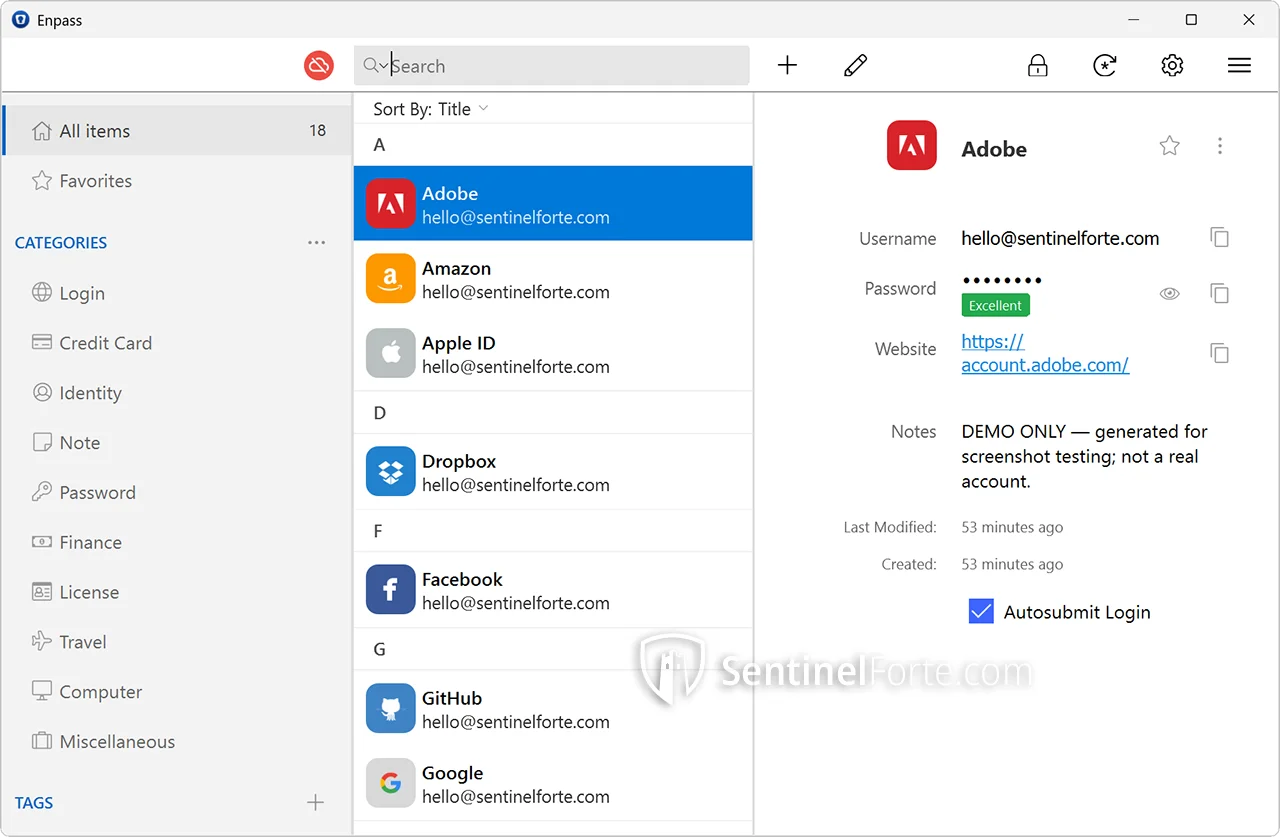Open Adobe item more options menu
This screenshot has width=1280, height=837.
tap(1220, 146)
